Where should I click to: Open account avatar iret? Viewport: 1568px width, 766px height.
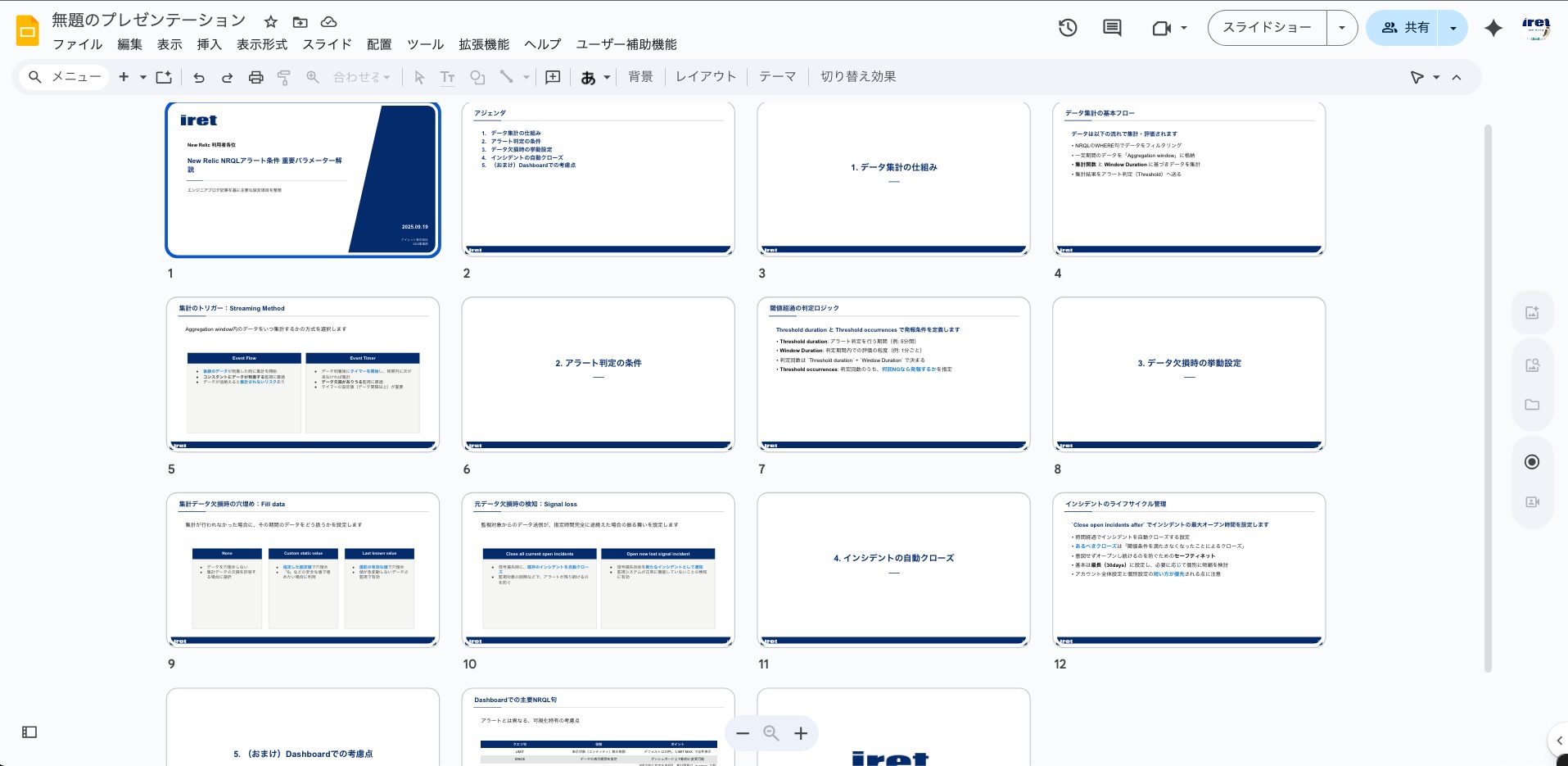click(x=1536, y=28)
